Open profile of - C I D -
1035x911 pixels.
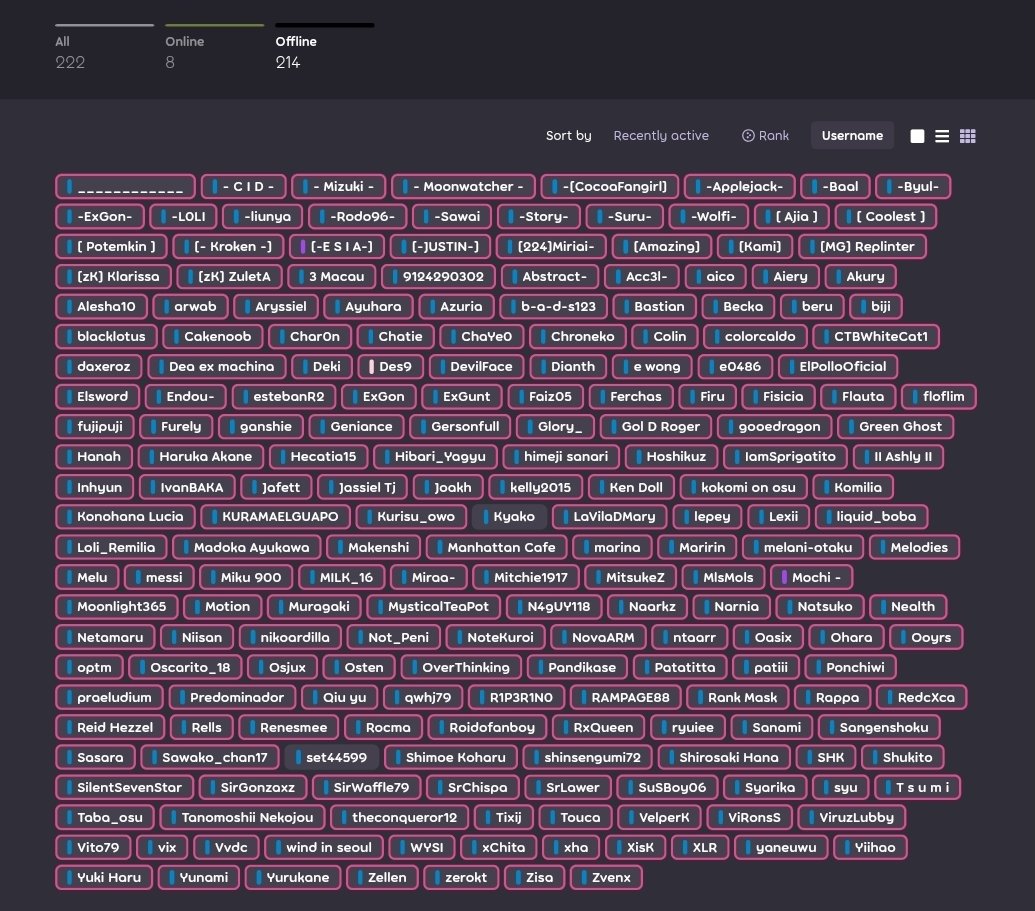(244, 187)
